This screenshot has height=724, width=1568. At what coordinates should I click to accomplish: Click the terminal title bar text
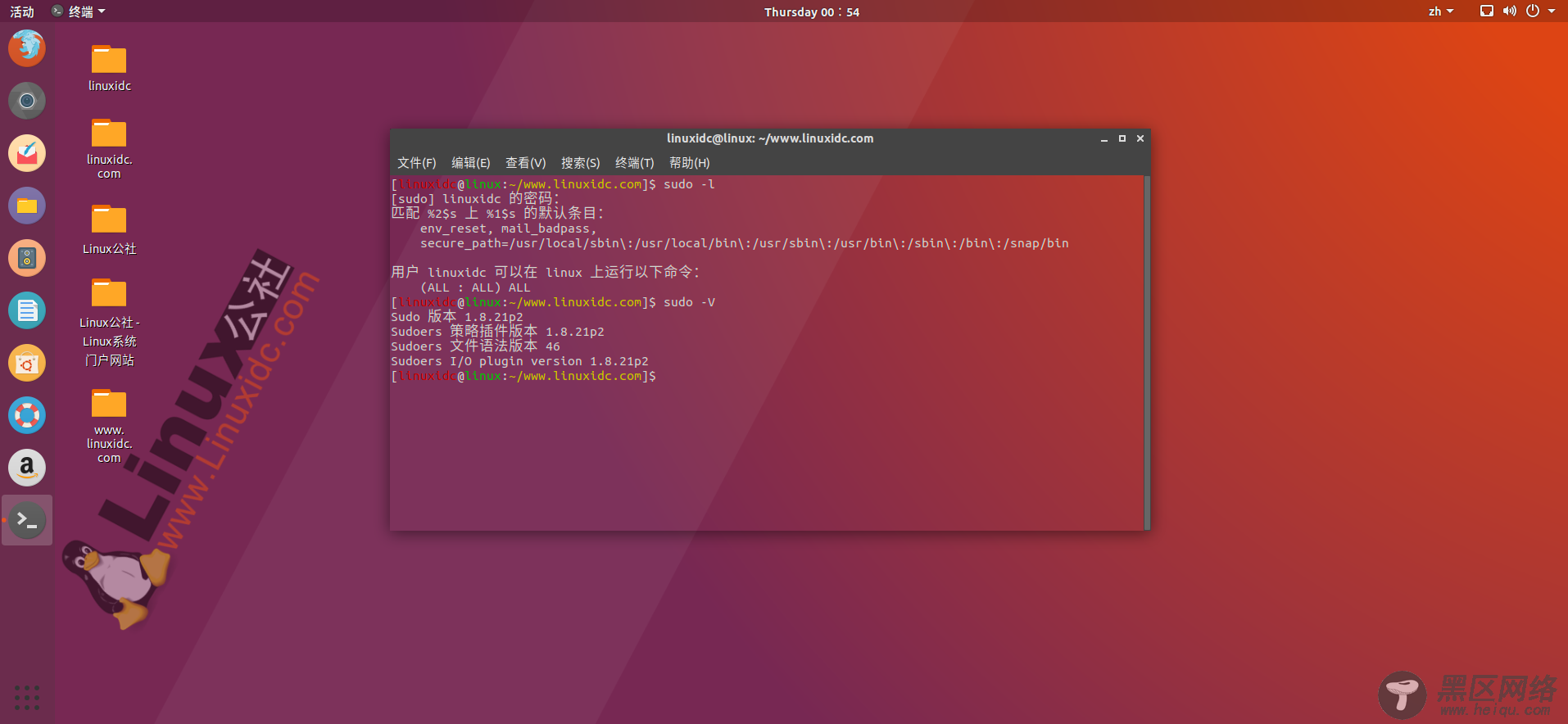pos(770,138)
